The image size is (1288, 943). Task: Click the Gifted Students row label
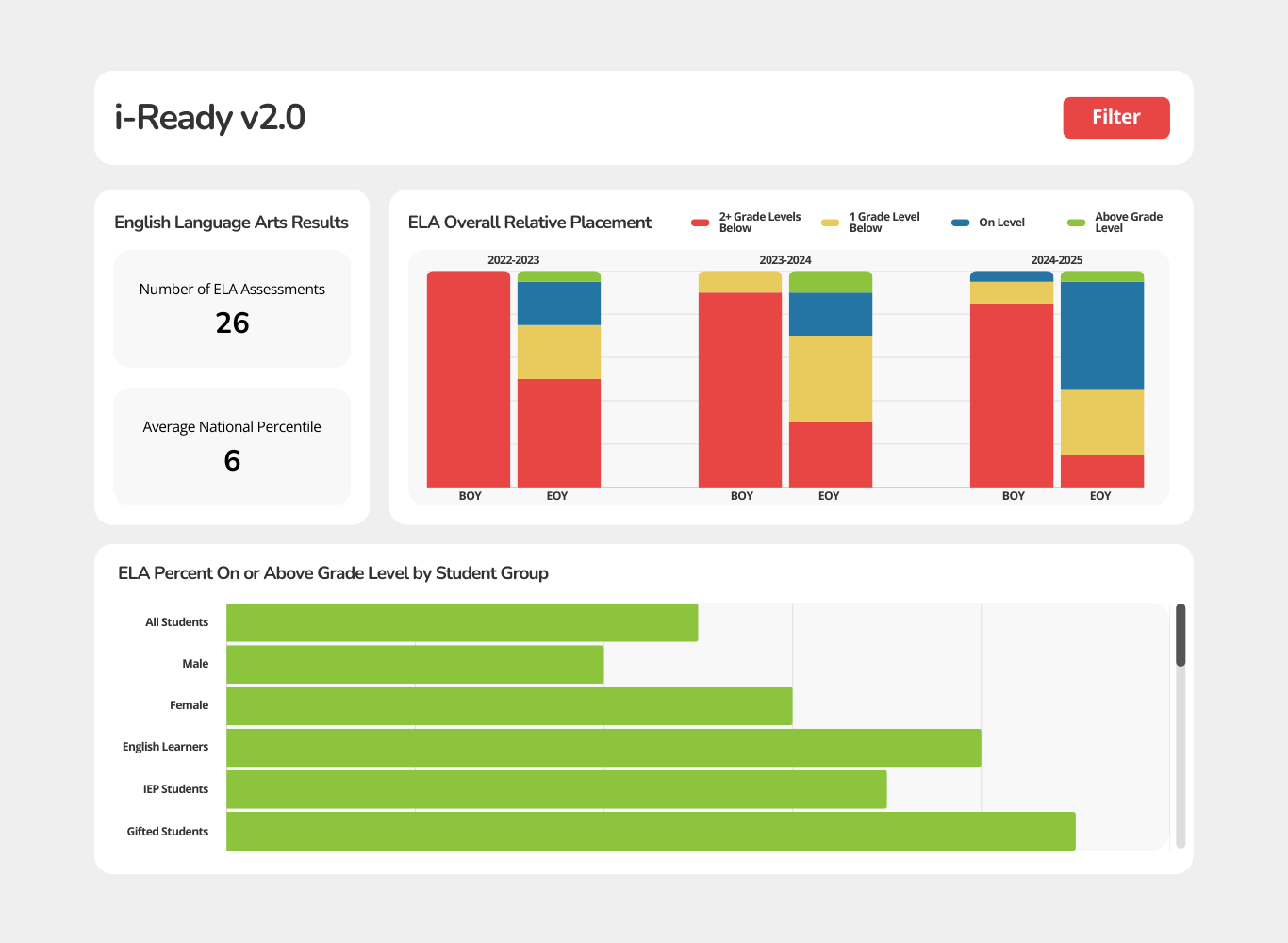(168, 832)
